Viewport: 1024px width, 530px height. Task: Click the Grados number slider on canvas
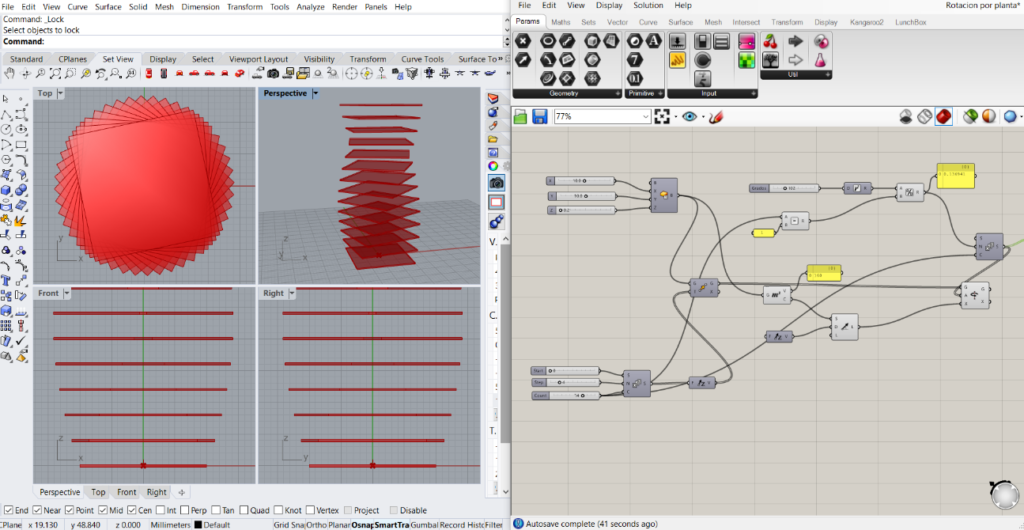tap(785, 188)
